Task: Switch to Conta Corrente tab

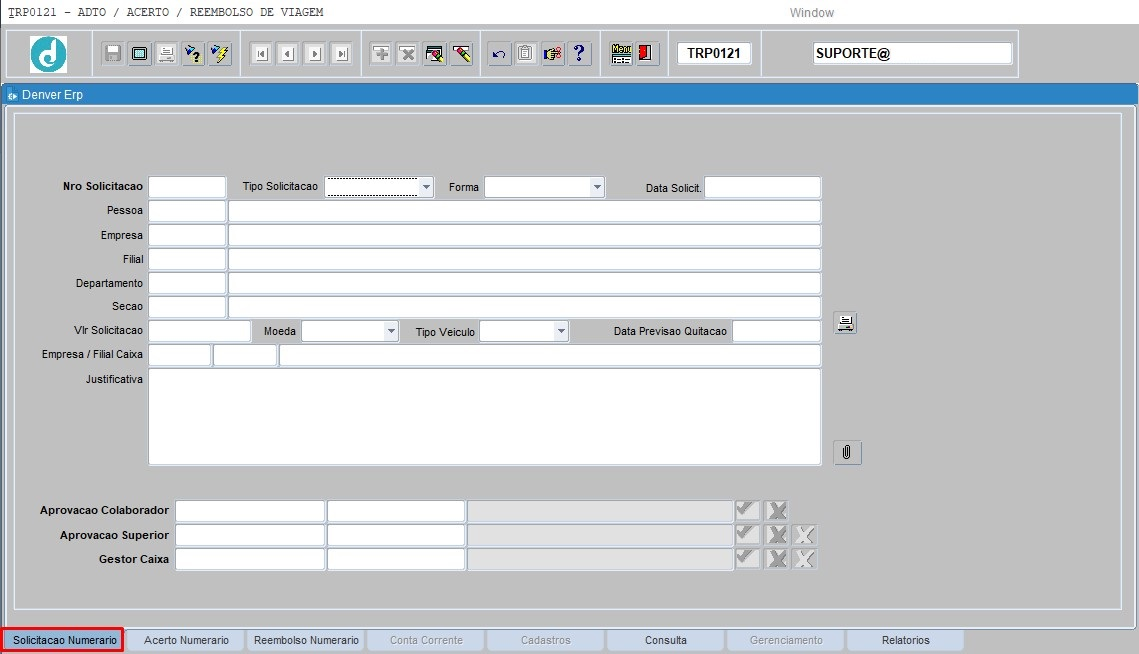Action: pyautogui.click(x=426, y=640)
